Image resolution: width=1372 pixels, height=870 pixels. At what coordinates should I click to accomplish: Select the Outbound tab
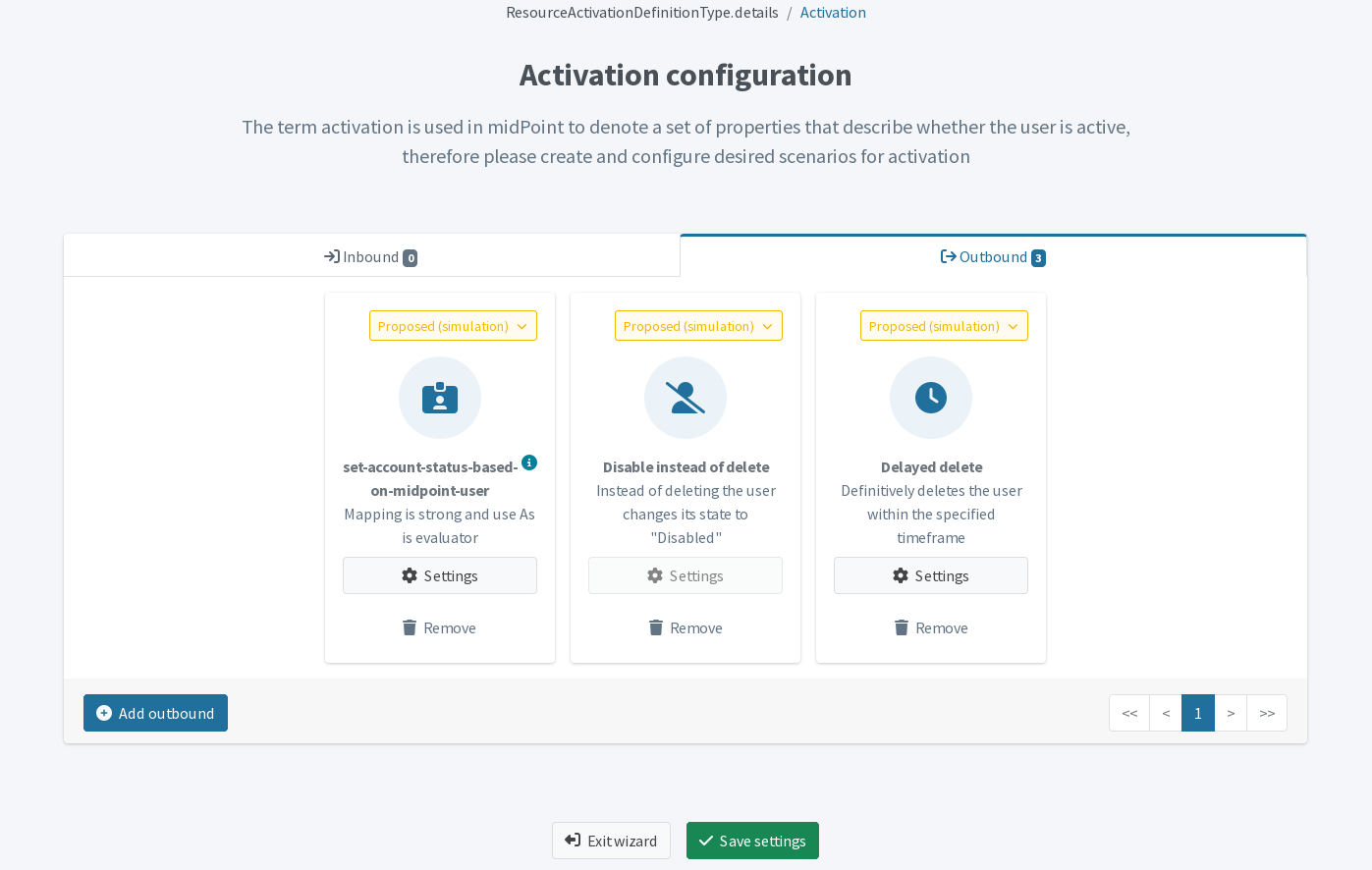pos(992,256)
